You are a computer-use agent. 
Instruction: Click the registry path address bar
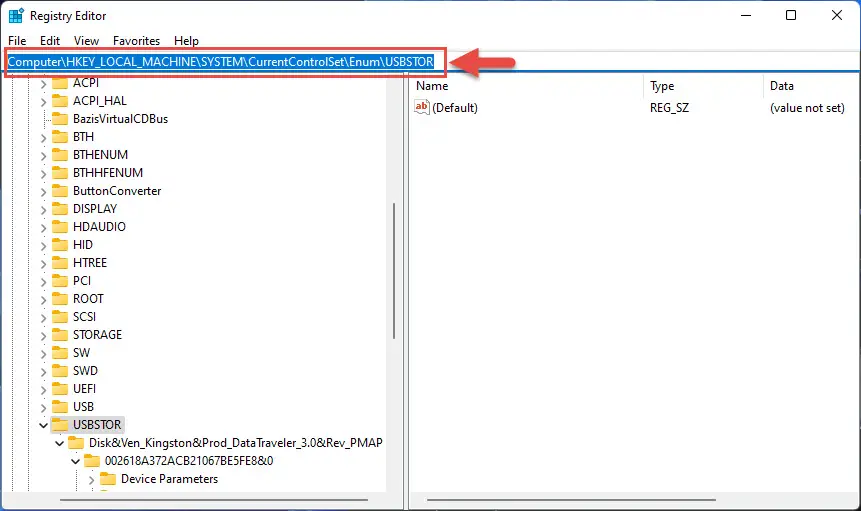220,62
